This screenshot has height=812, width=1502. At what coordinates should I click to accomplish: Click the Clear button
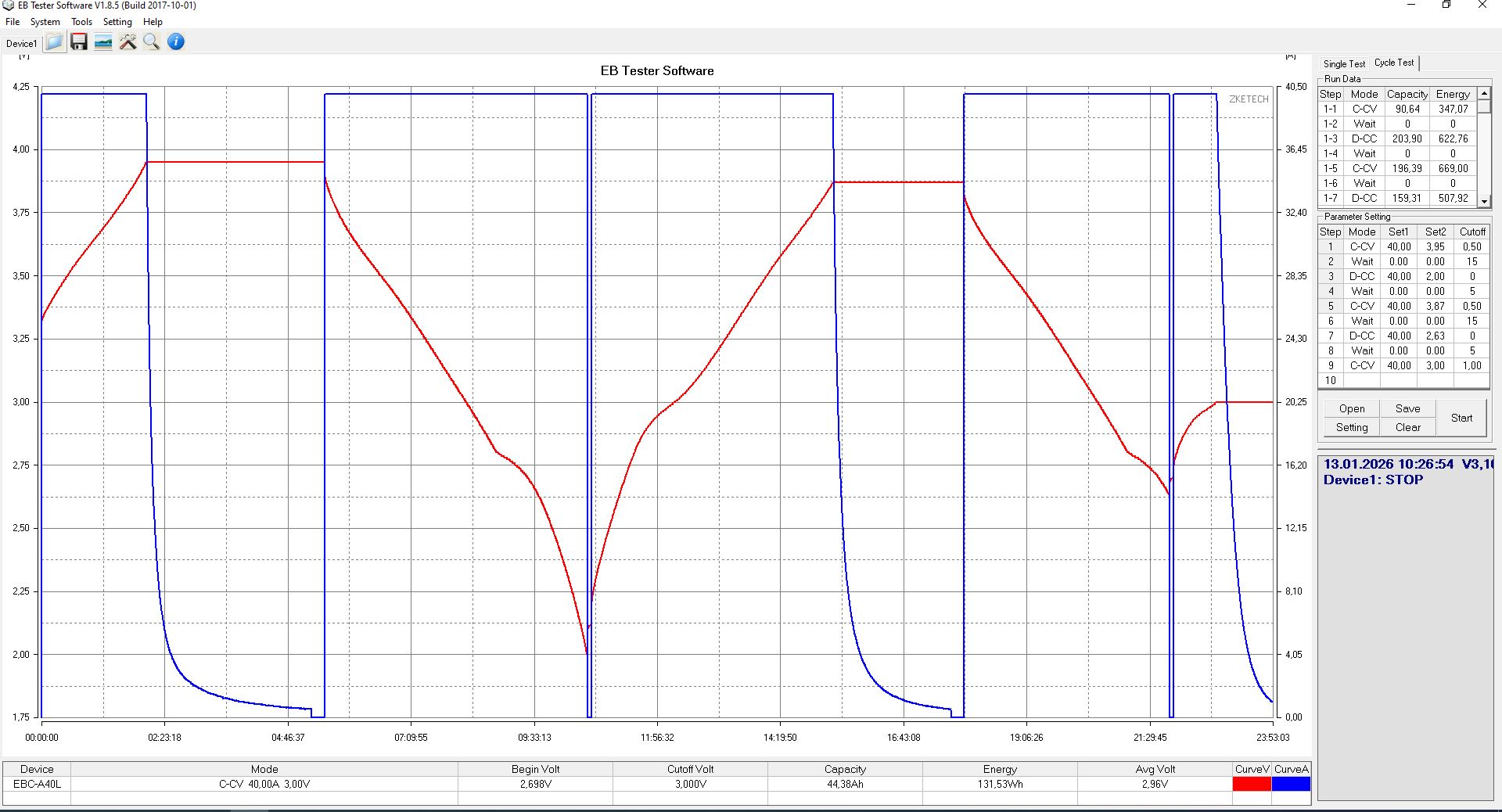[1407, 427]
